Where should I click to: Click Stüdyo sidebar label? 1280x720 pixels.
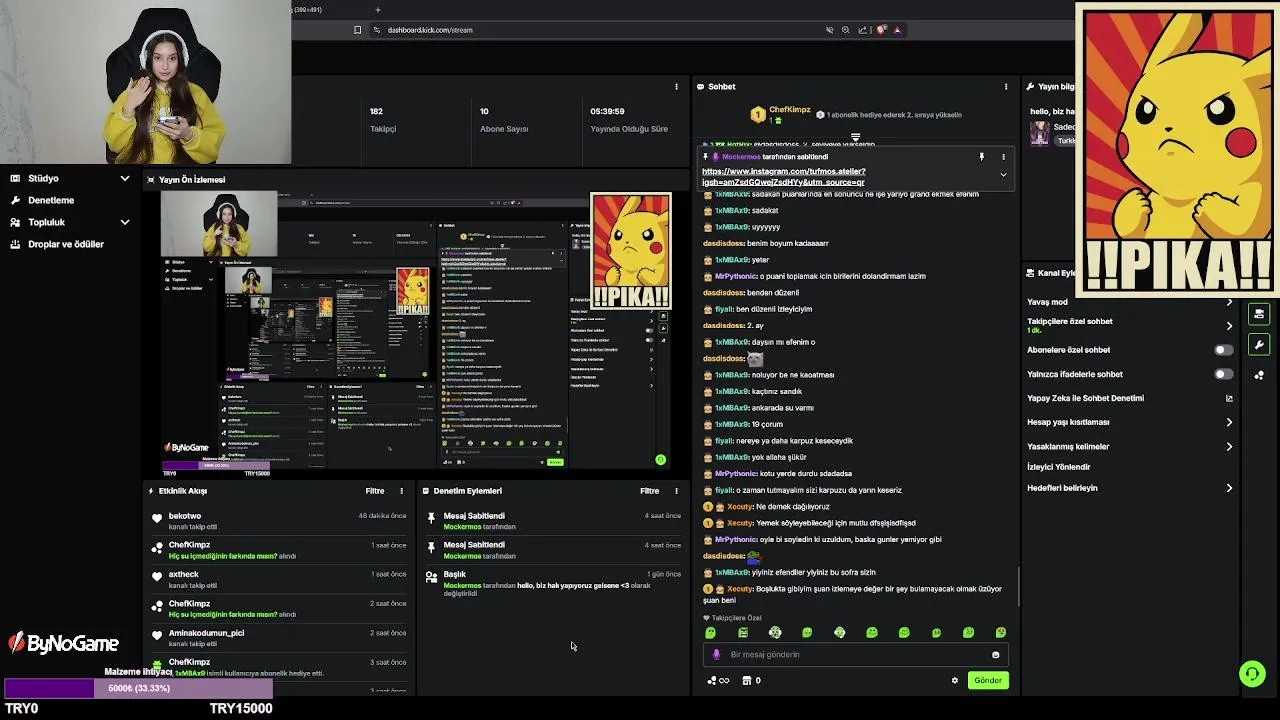(43, 179)
